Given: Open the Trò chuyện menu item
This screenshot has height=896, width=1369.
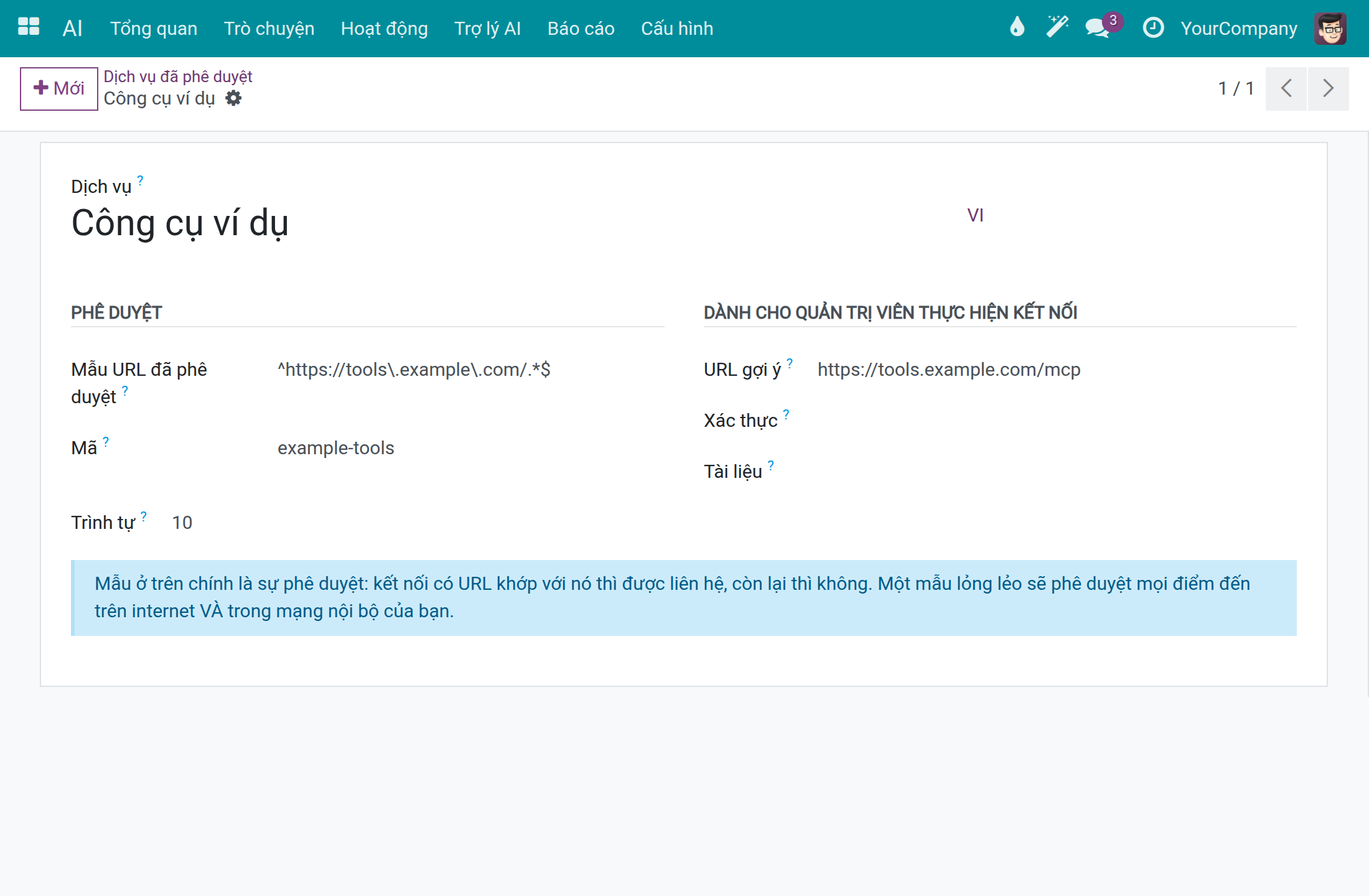Looking at the screenshot, I should 269,29.
